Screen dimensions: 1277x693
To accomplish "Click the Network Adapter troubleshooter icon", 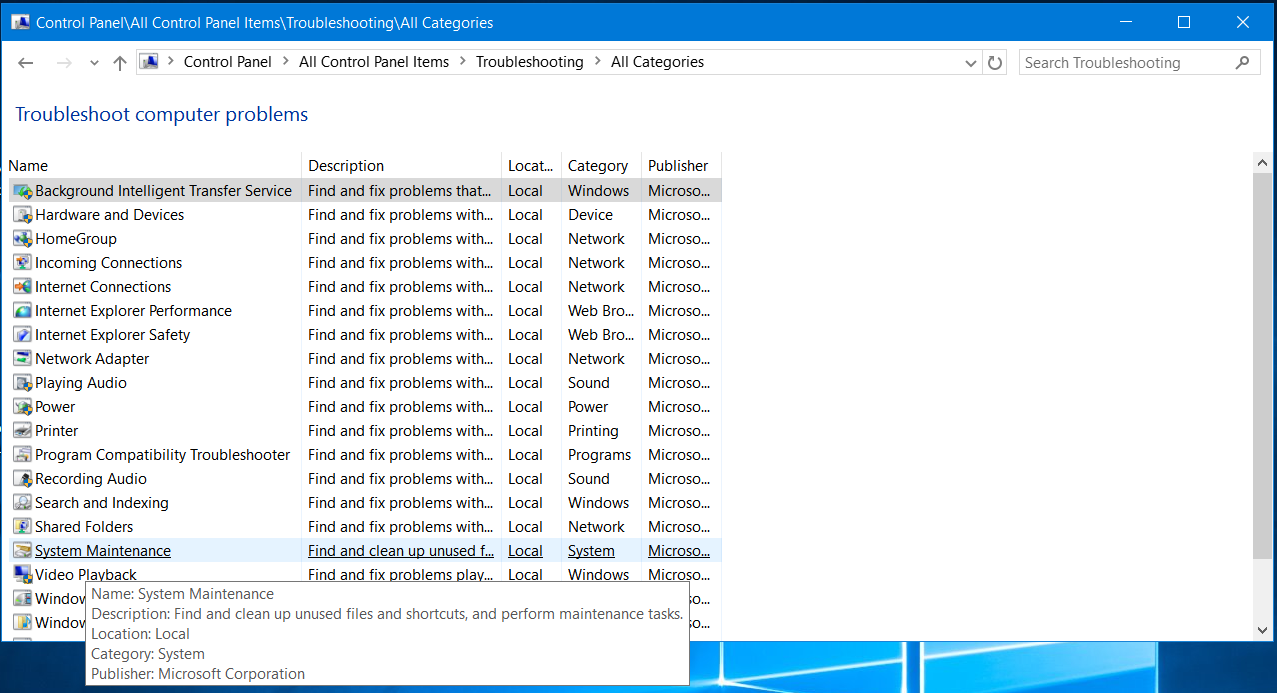I will (x=22, y=359).
